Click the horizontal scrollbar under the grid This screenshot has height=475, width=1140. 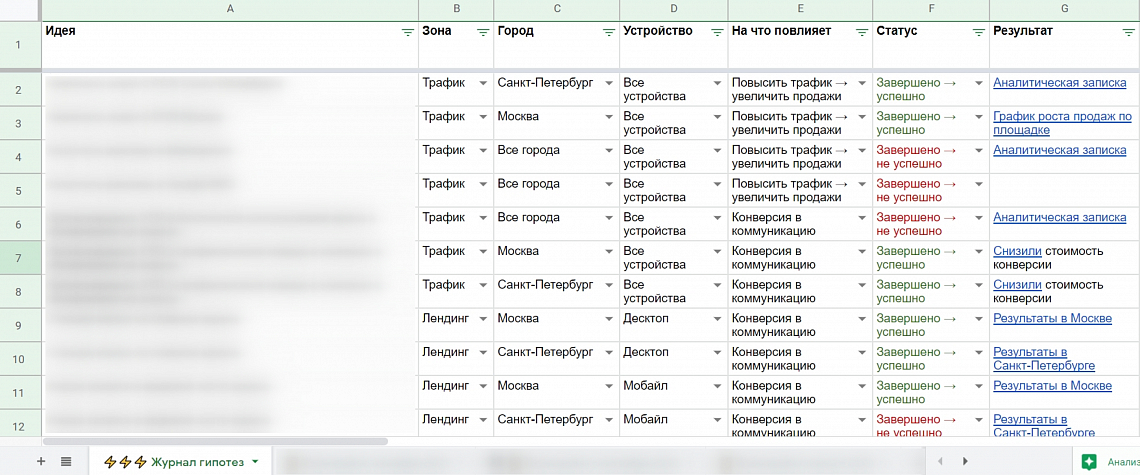(x=215, y=441)
